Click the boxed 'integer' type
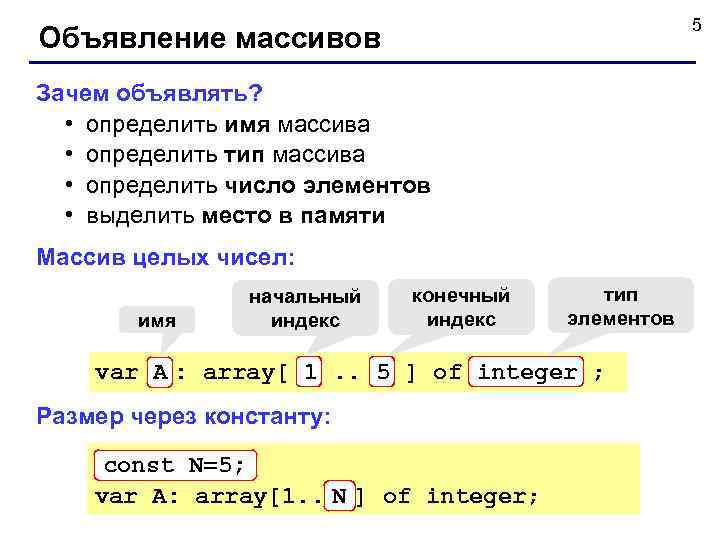 coord(526,371)
